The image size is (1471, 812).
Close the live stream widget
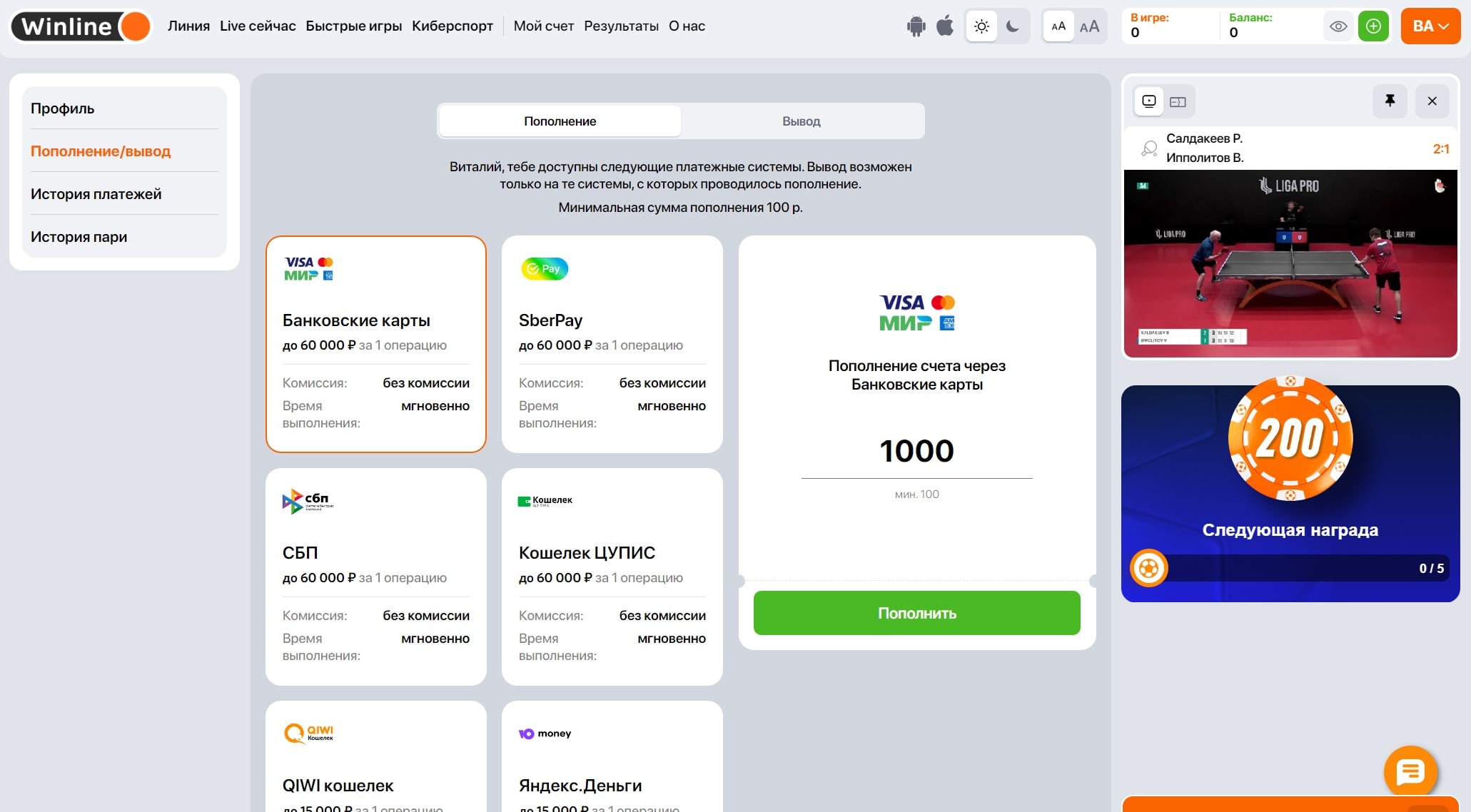pos(1432,101)
